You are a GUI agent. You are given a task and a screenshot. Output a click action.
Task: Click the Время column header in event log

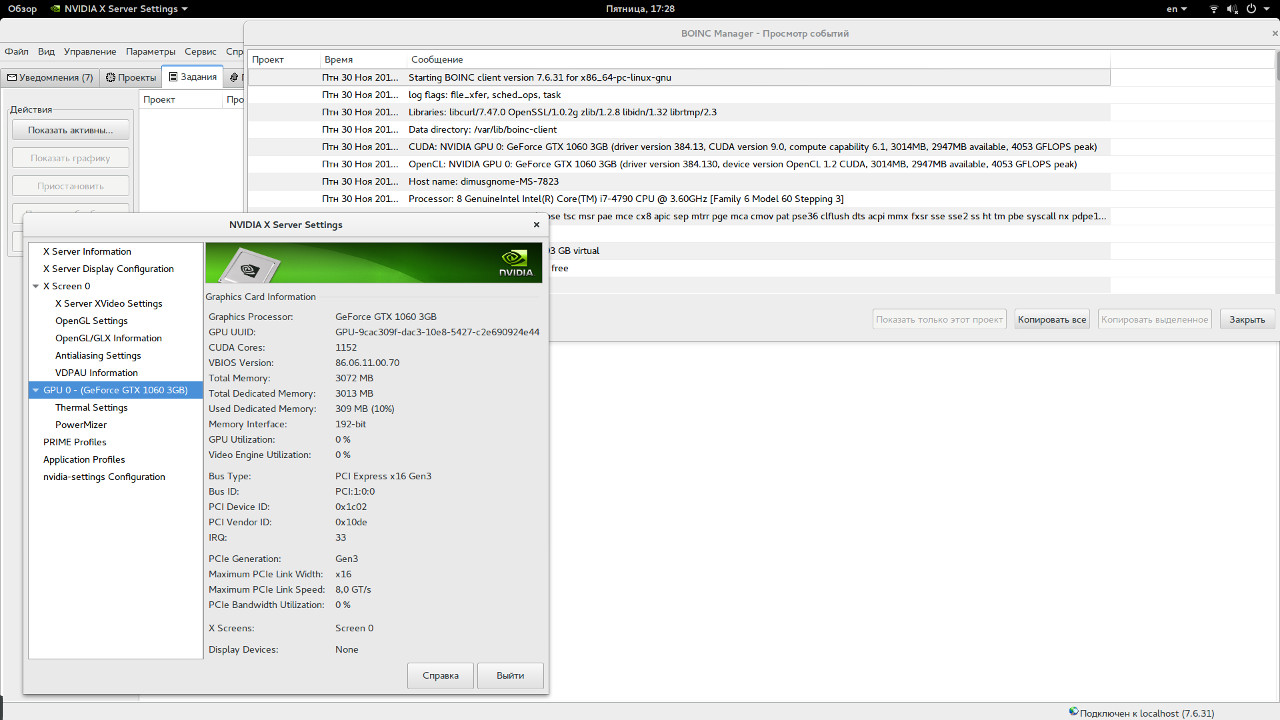[x=362, y=60]
